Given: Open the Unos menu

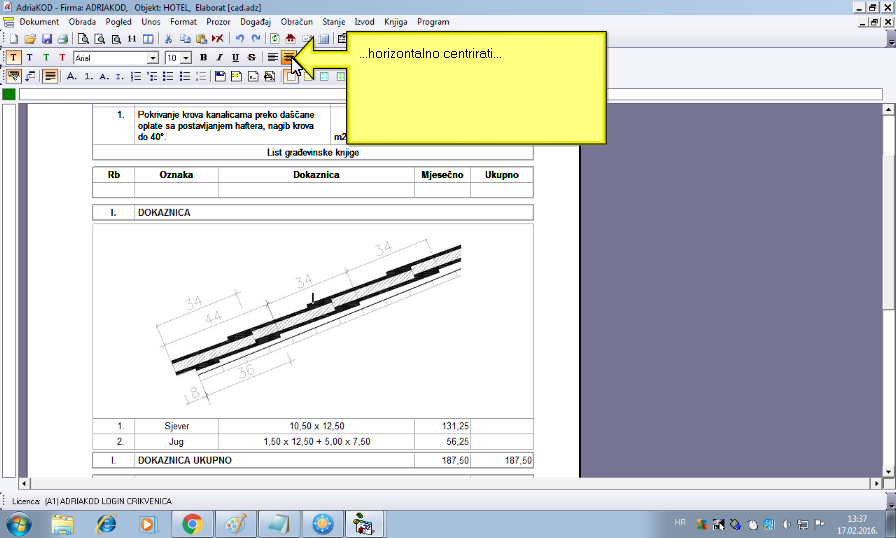Looking at the screenshot, I should click(151, 22).
